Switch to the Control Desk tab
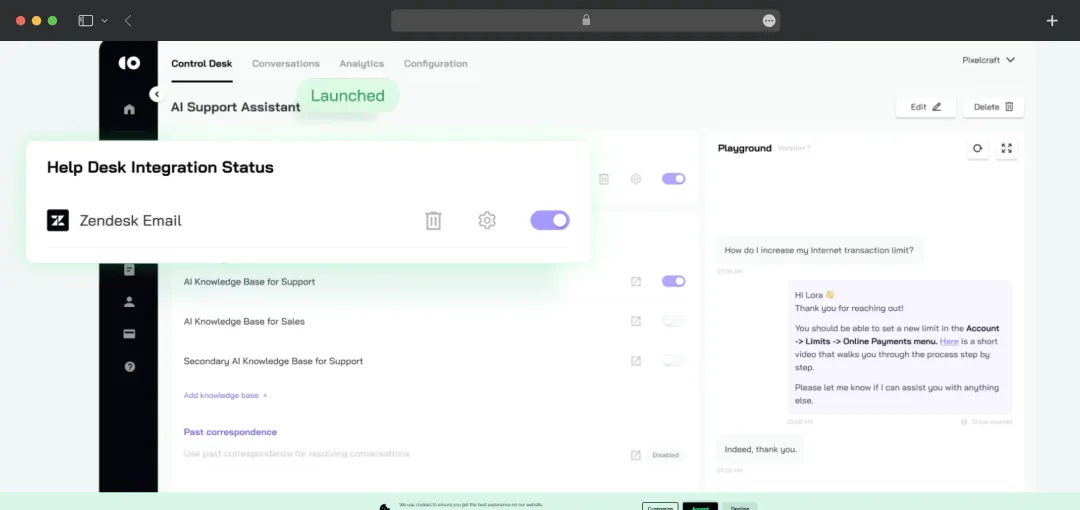 201,63
